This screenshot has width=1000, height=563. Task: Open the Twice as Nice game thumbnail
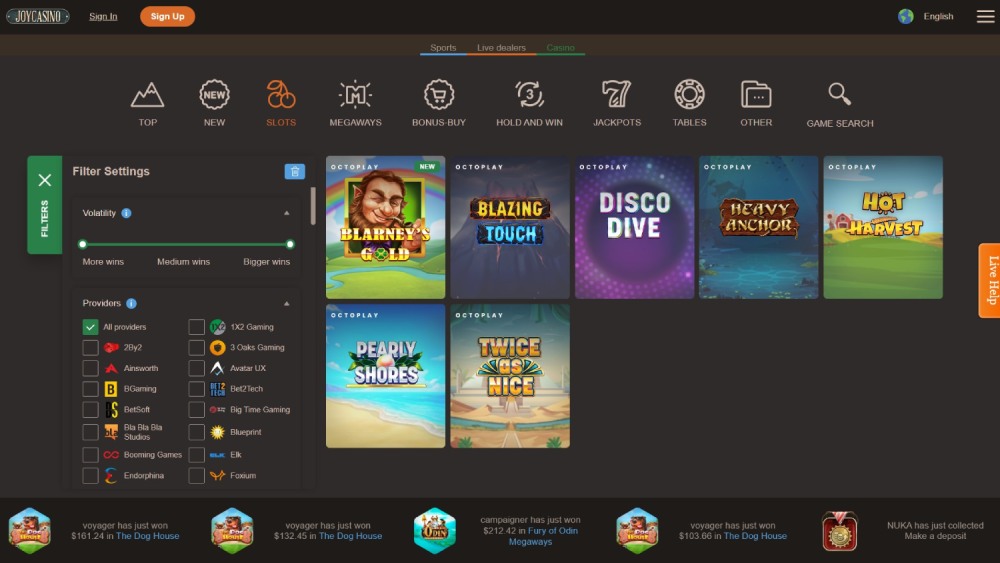coord(510,376)
